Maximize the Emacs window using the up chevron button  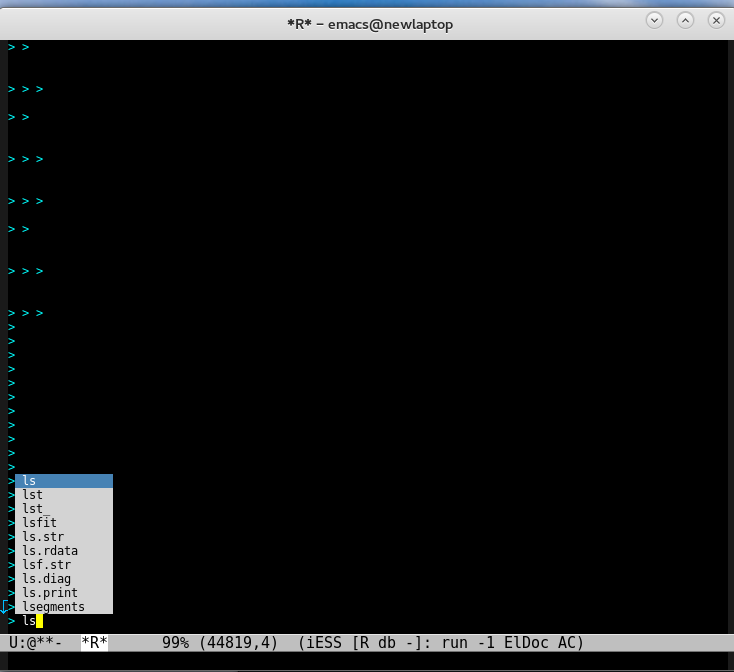[x=685, y=20]
